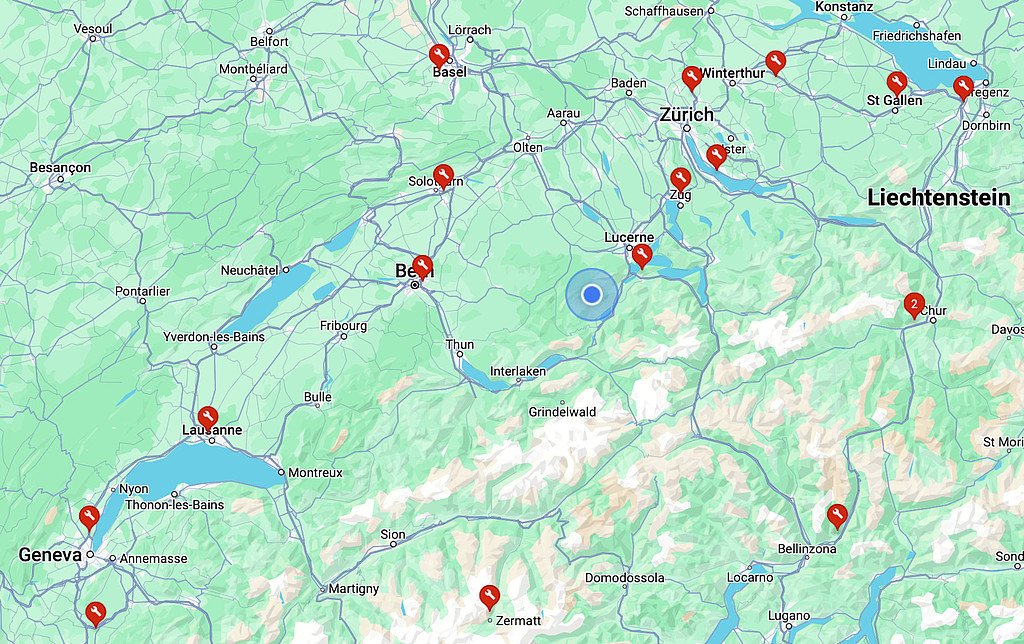Click the wrench pin near Bregenz
Viewport: 1024px width, 644px height.
pyautogui.click(x=963, y=88)
